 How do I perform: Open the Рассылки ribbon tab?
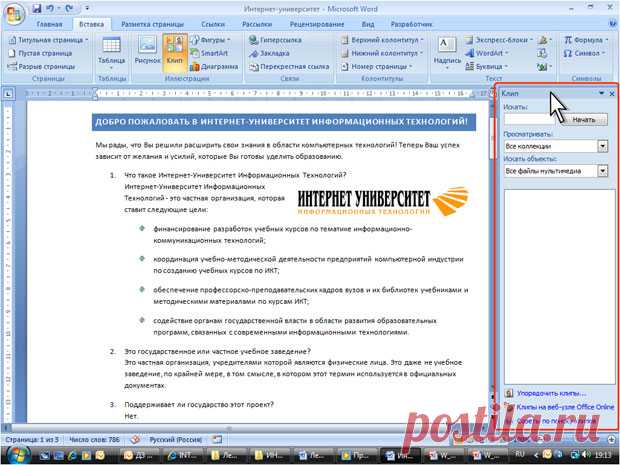click(257, 25)
